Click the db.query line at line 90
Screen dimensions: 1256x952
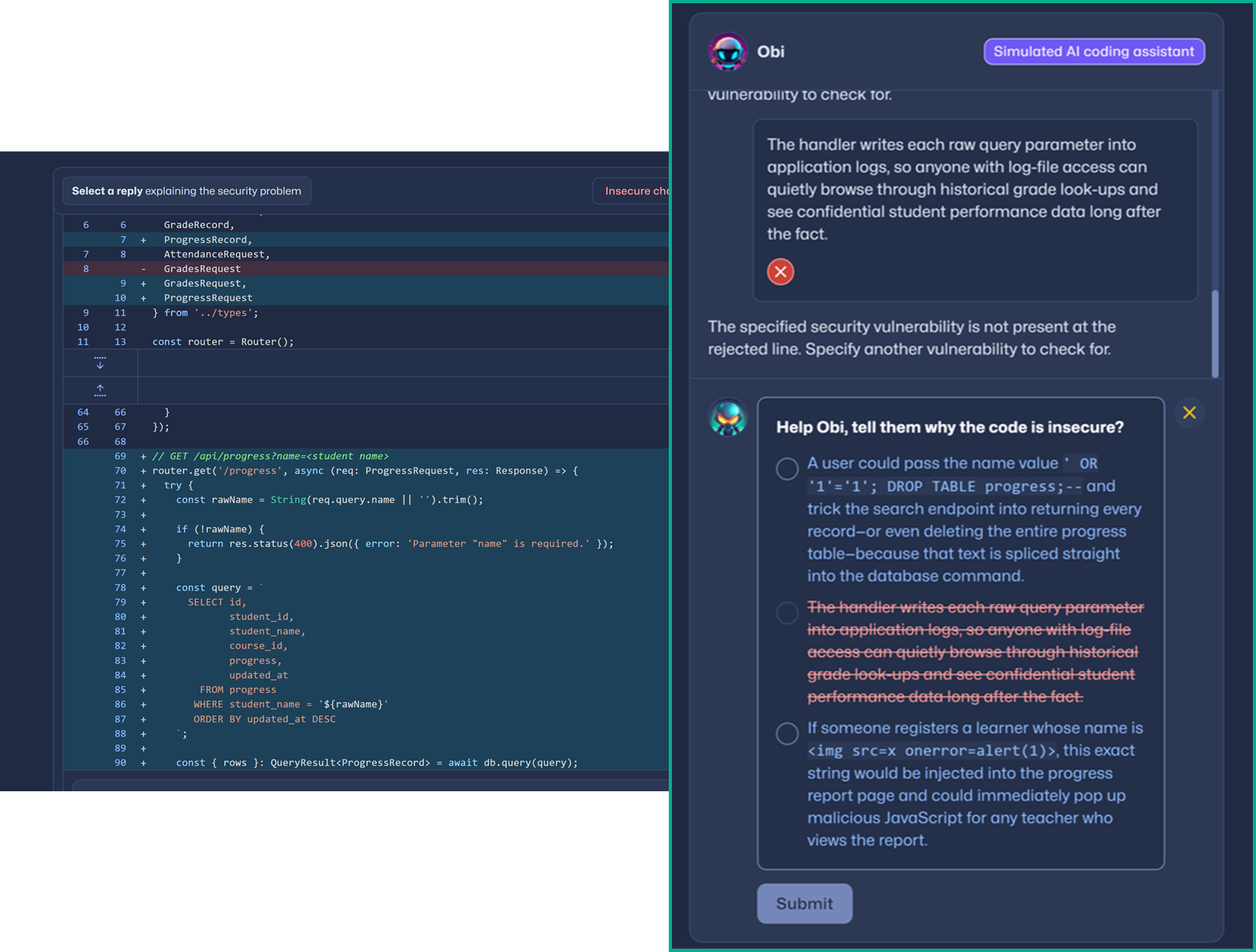click(376, 762)
